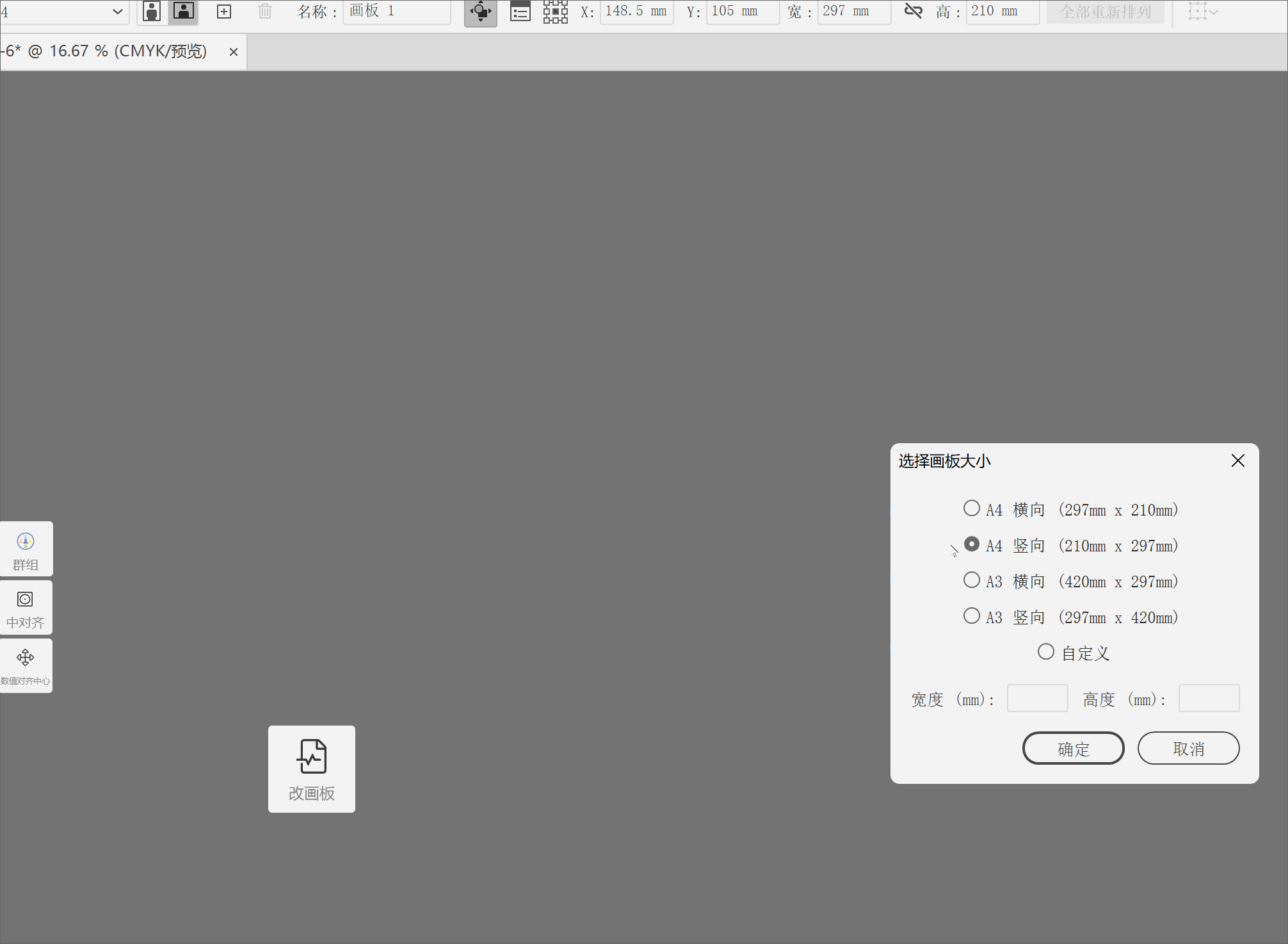
Task: Click the new artboard plus icon
Action: pyautogui.click(x=224, y=12)
